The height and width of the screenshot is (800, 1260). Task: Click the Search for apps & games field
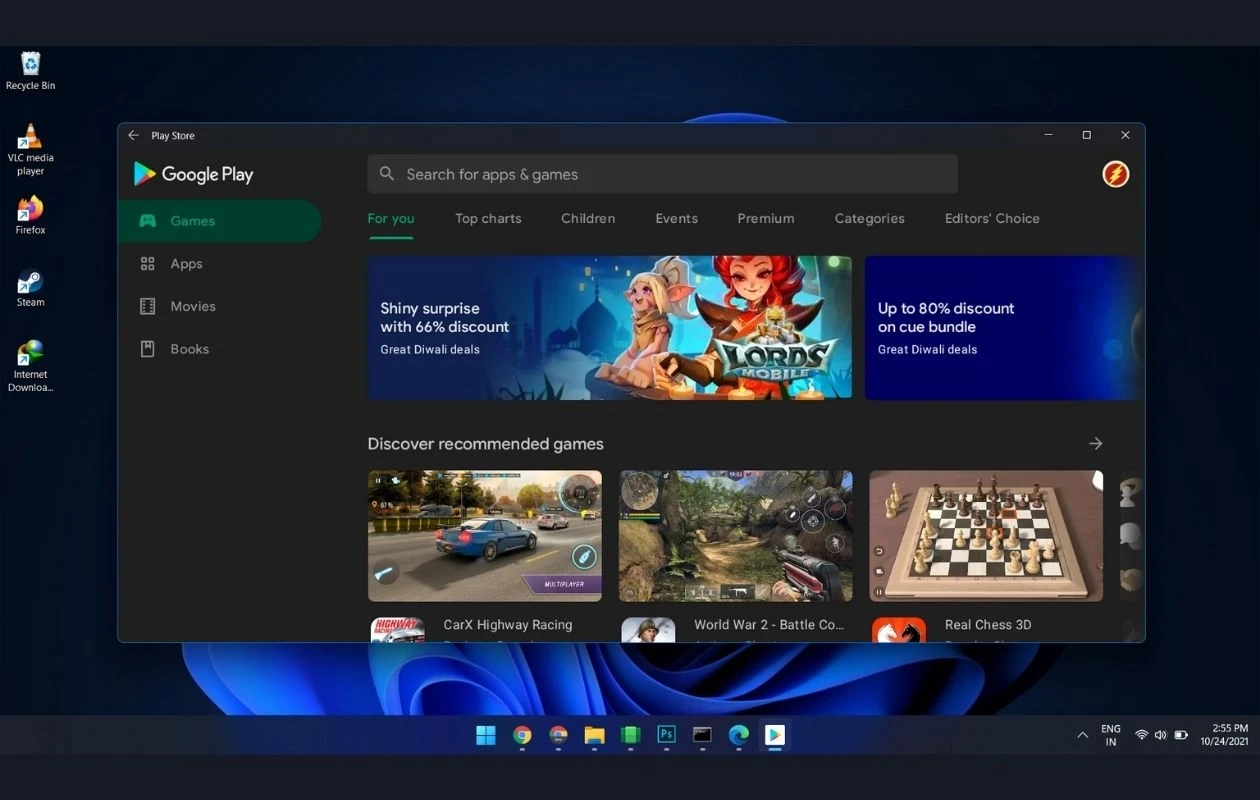[x=662, y=174]
